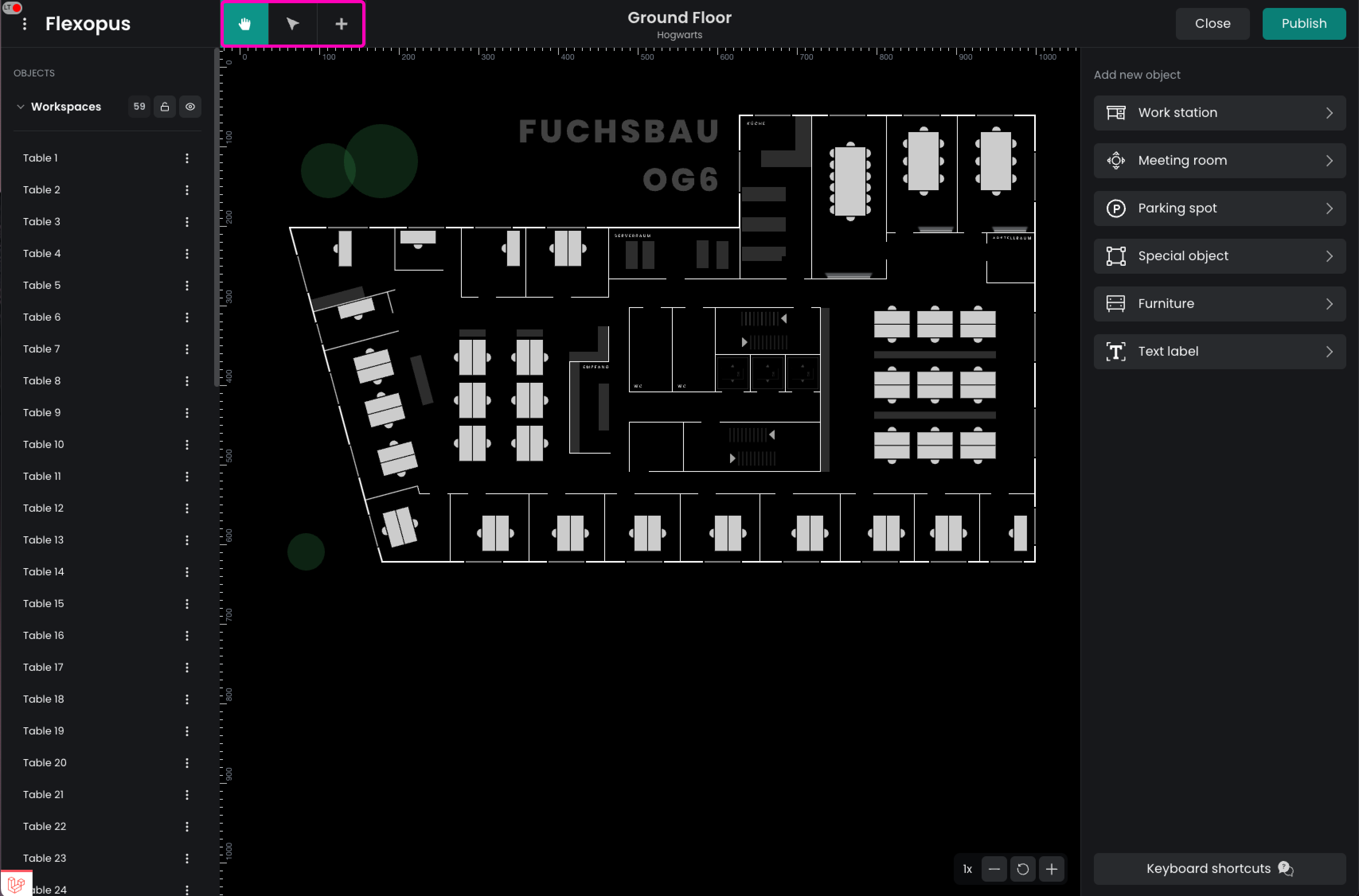The height and width of the screenshot is (896, 1359).
Task: Select Table 9 in the objects list
Action: (x=42, y=413)
